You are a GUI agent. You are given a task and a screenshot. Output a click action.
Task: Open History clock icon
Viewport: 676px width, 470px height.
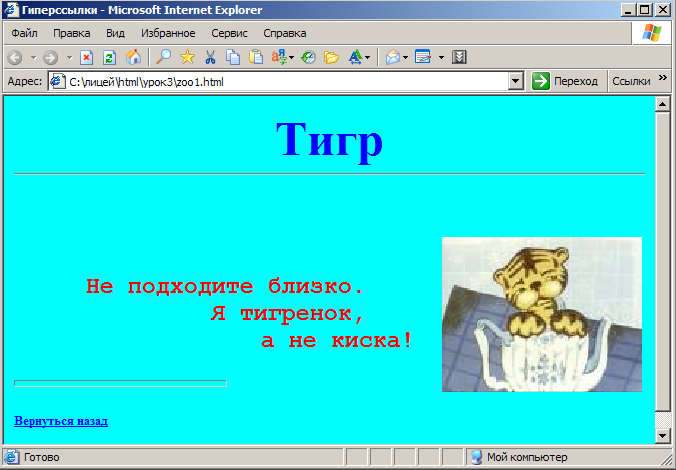308,57
